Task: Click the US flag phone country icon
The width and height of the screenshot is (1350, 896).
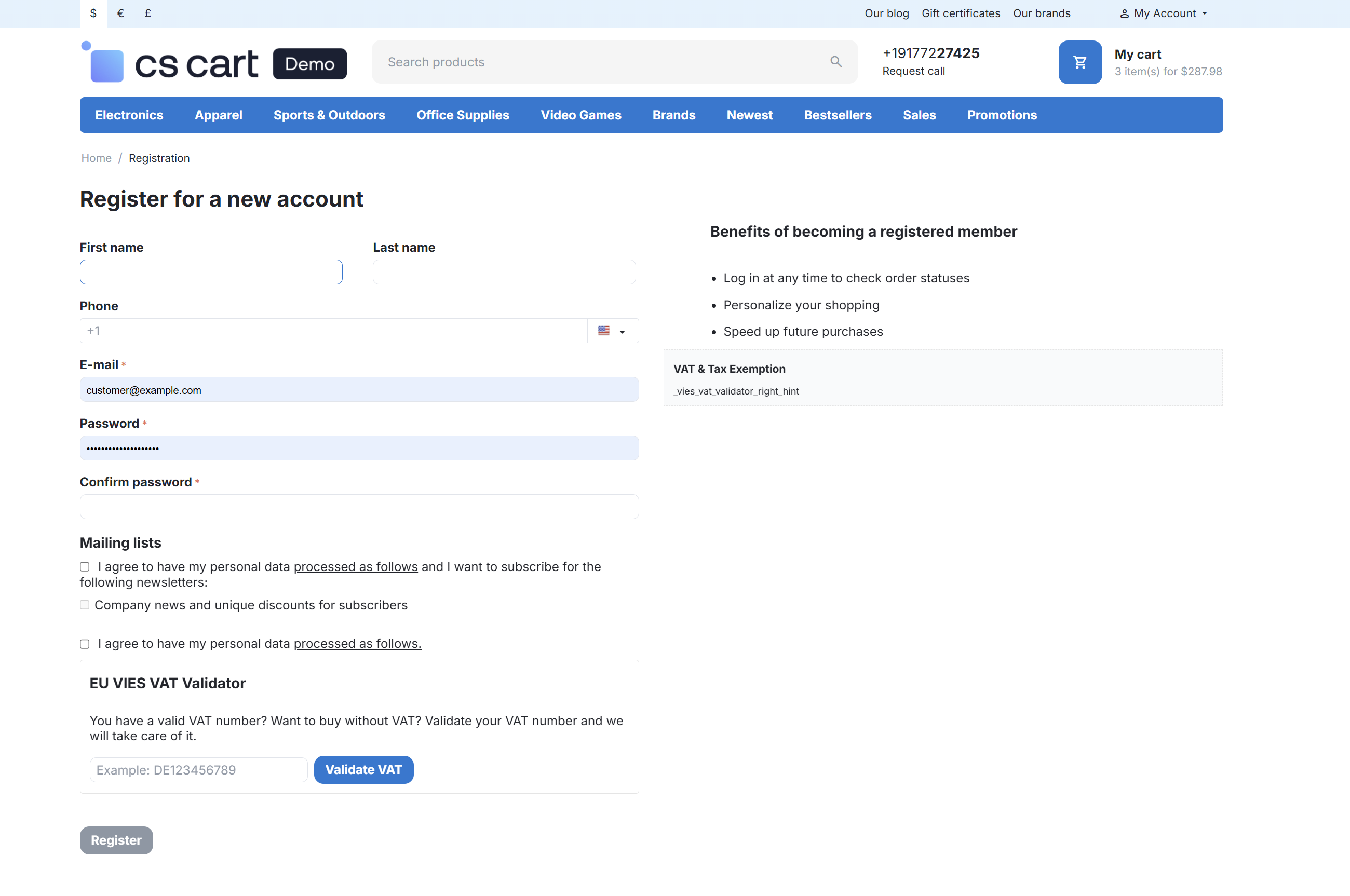Action: click(603, 331)
